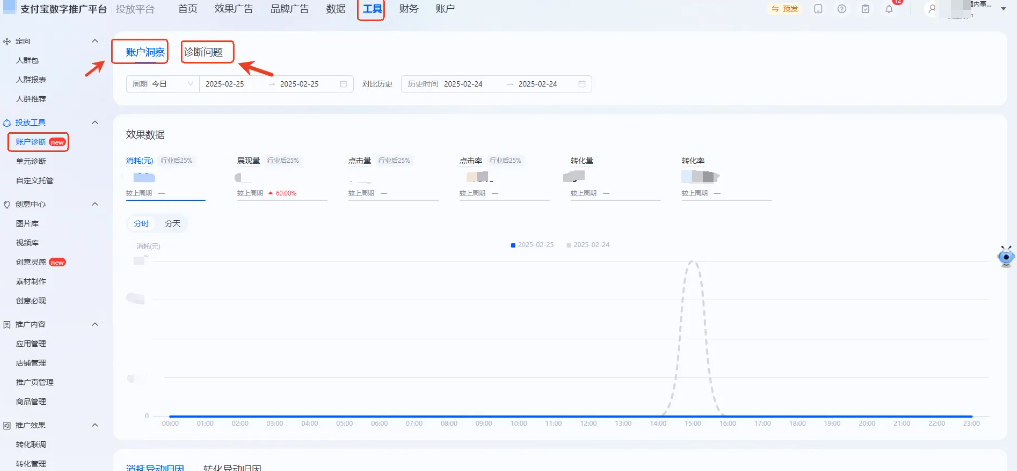Switch to the 账户洞察 tab
Viewport: 1017px width, 471px height.
pyautogui.click(x=145, y=53)
